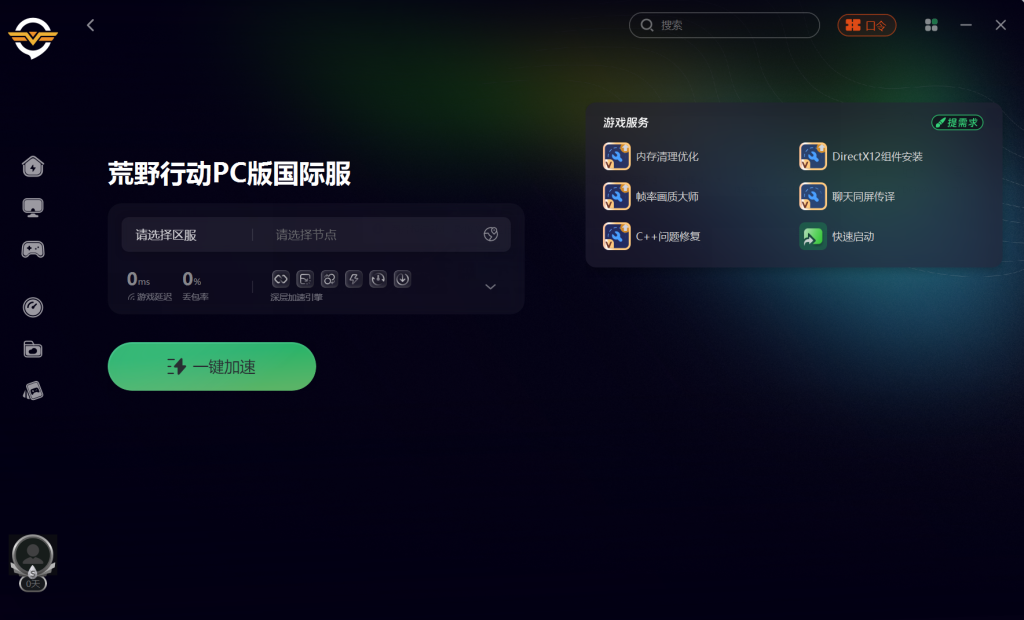This screenshot has height=620, width=1024.
Task: Click the lightning bolt engine icon
Action: click(353, 279)
